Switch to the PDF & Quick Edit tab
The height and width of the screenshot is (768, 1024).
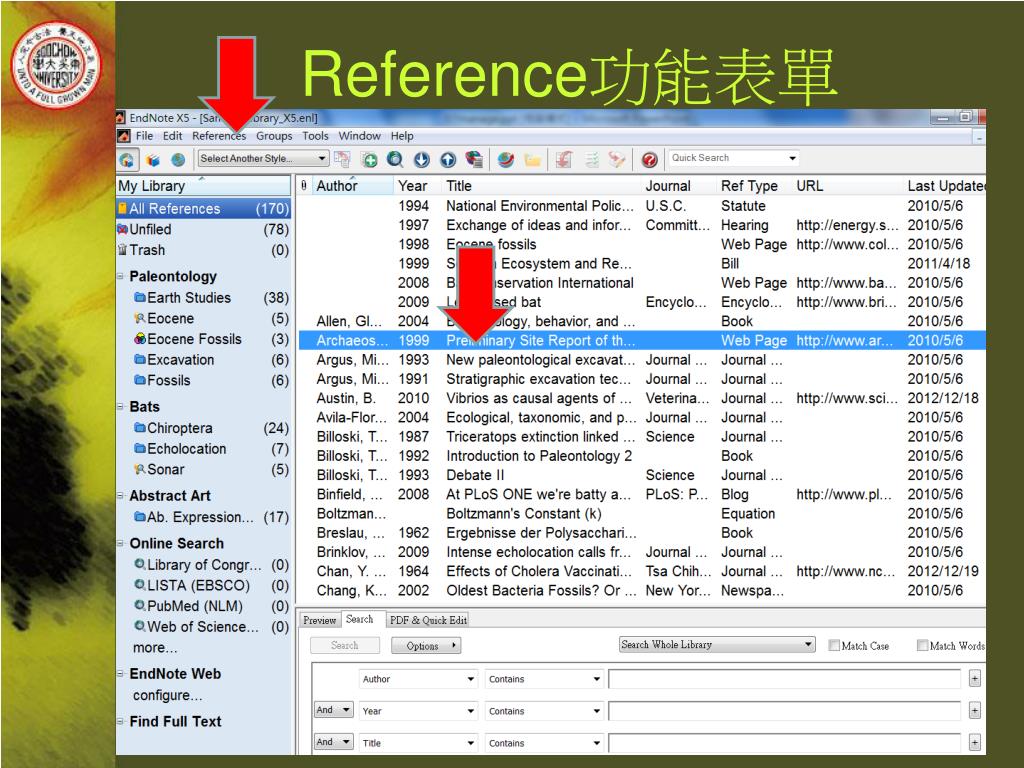428,620
